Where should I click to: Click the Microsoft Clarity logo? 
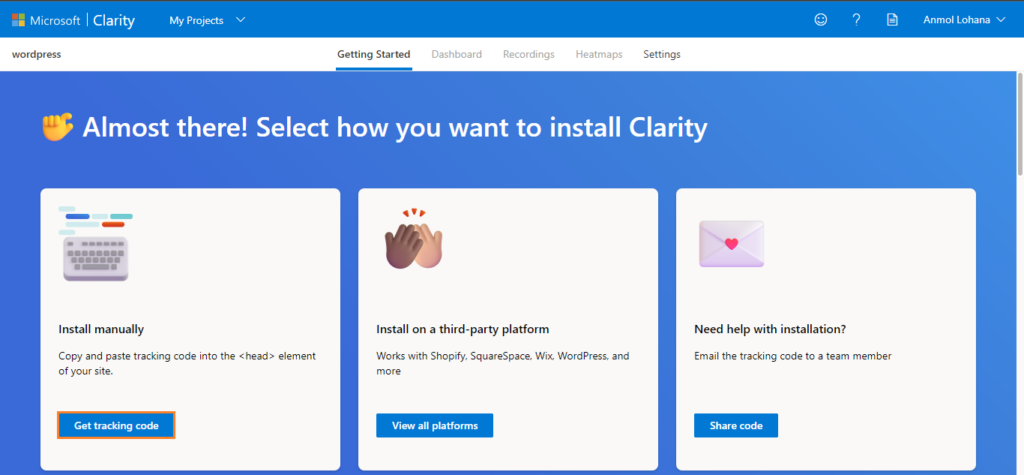click(73, 20)
